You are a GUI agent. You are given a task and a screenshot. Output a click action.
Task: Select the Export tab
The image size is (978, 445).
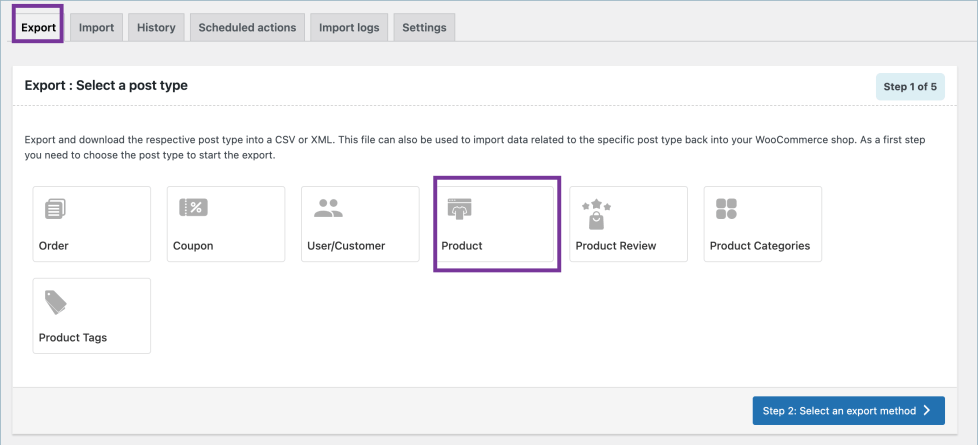pos(39,27)
